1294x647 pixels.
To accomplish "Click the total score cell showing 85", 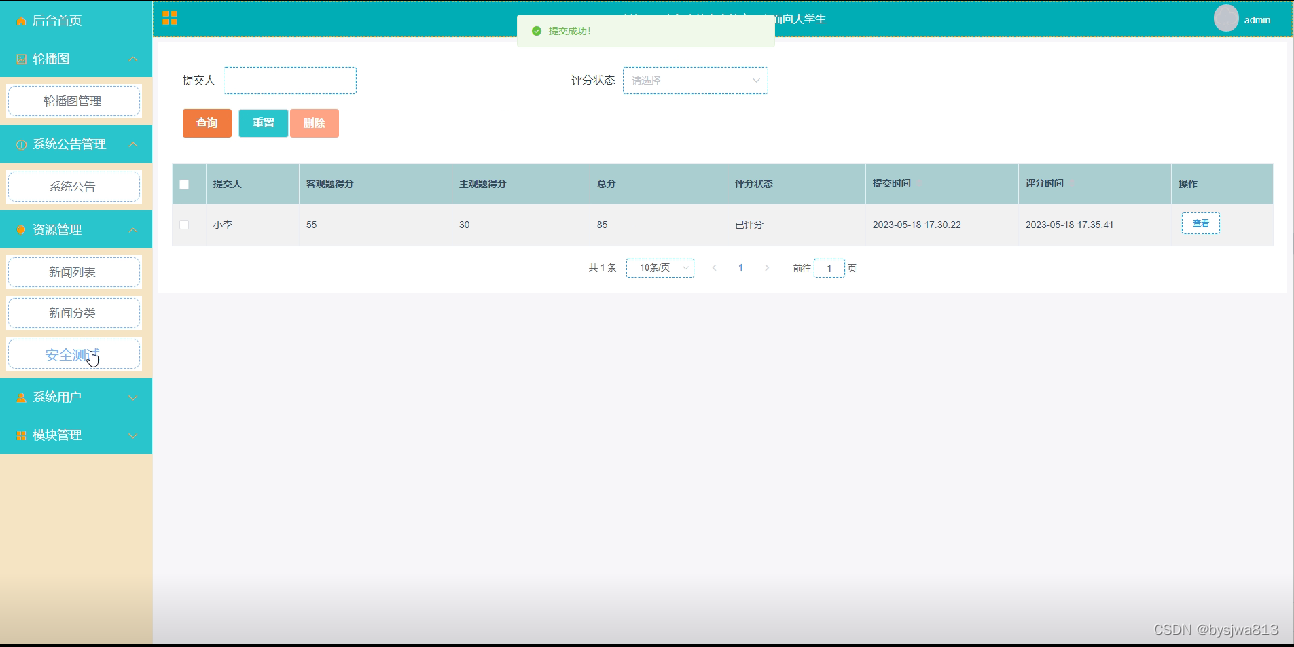I will click(x=602, y=225).
